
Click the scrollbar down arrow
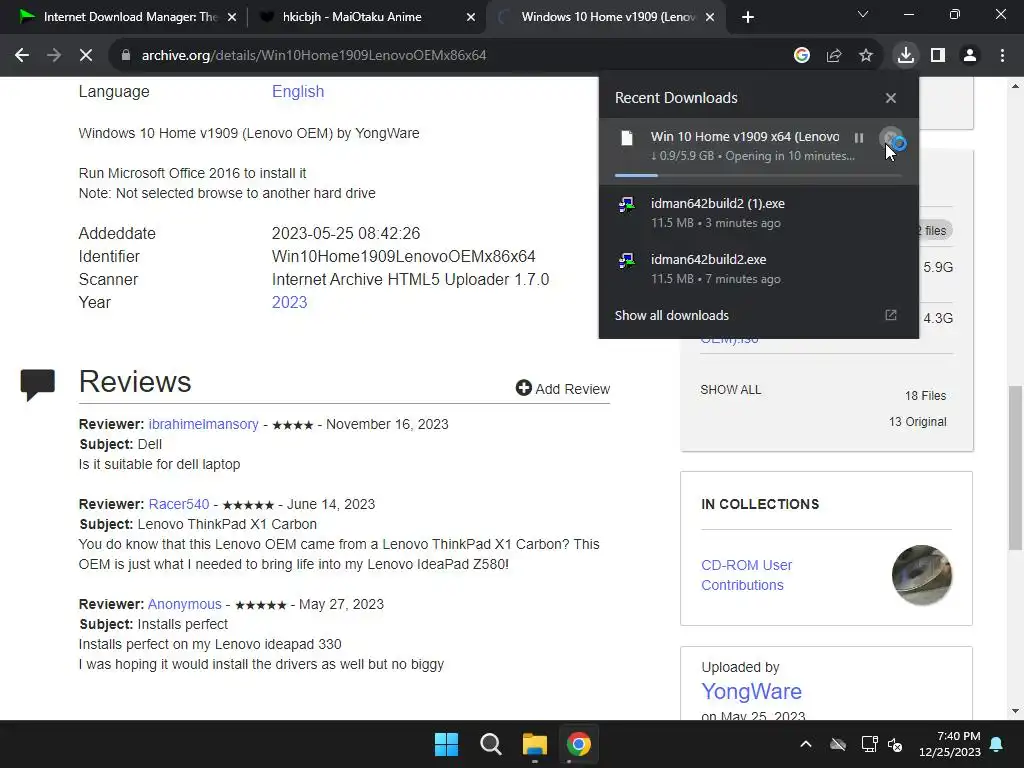[1015, 711]
